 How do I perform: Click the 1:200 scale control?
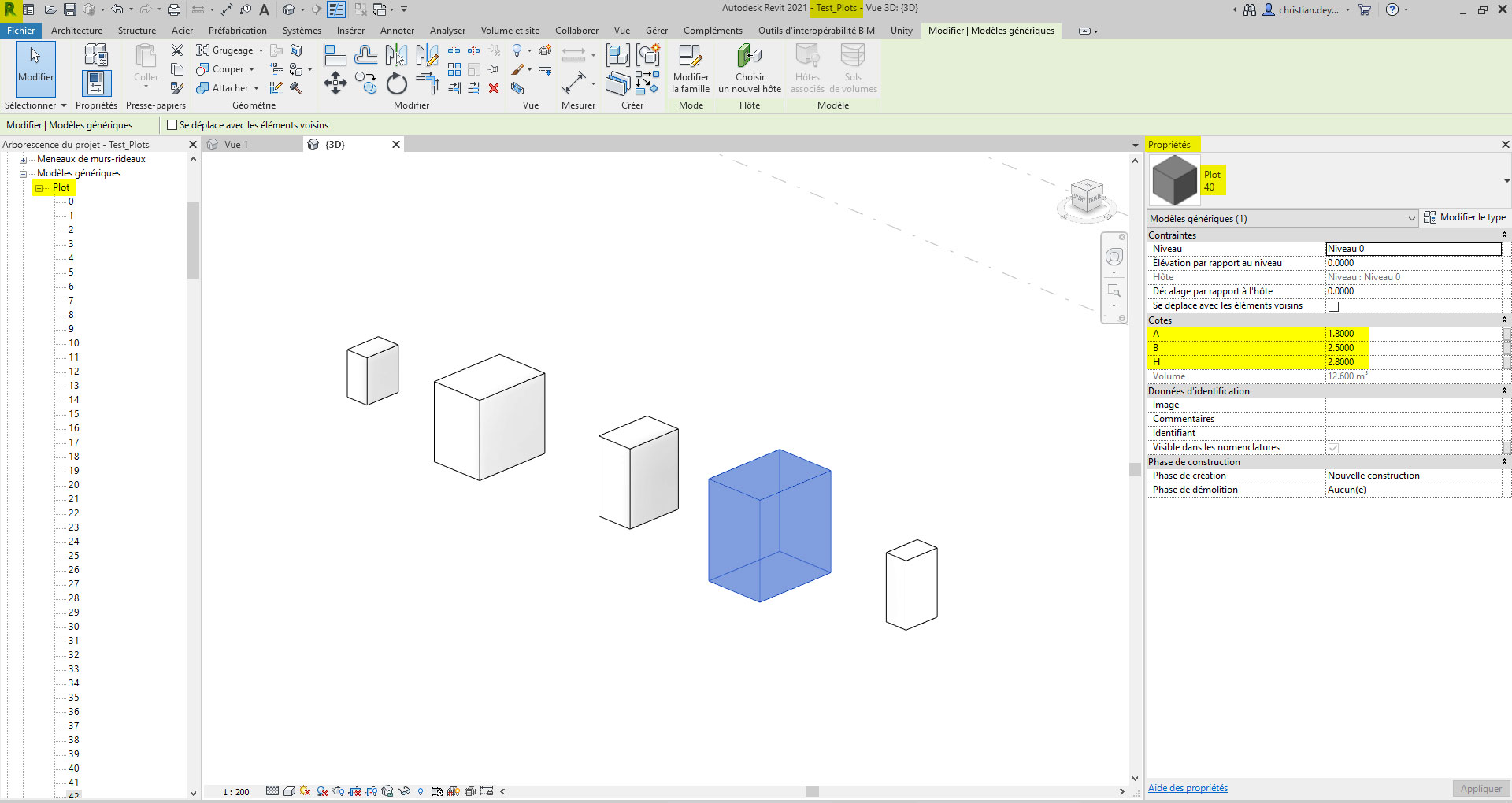pyautogui.click(x=234, y=792)
